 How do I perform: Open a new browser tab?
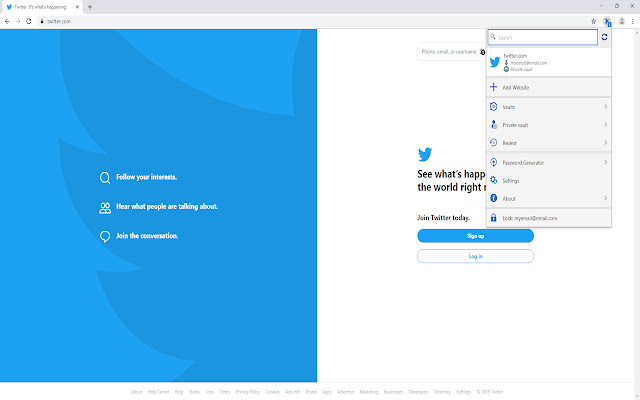90,7
